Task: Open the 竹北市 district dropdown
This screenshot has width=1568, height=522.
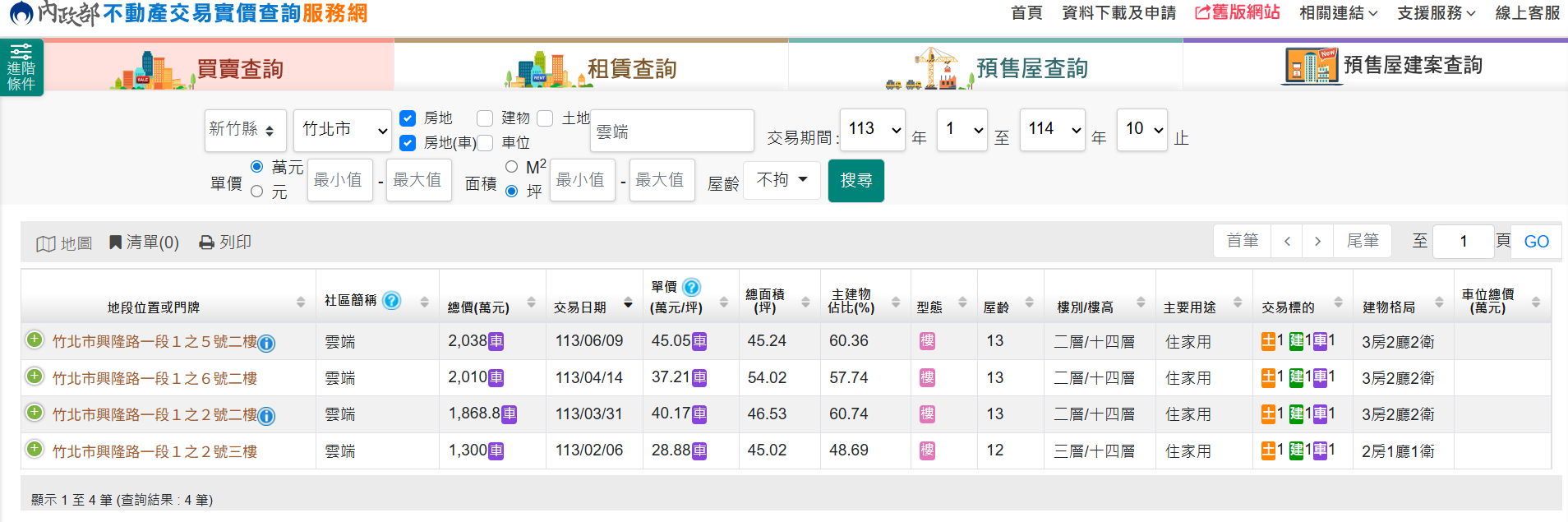Action: pos(343,130)
